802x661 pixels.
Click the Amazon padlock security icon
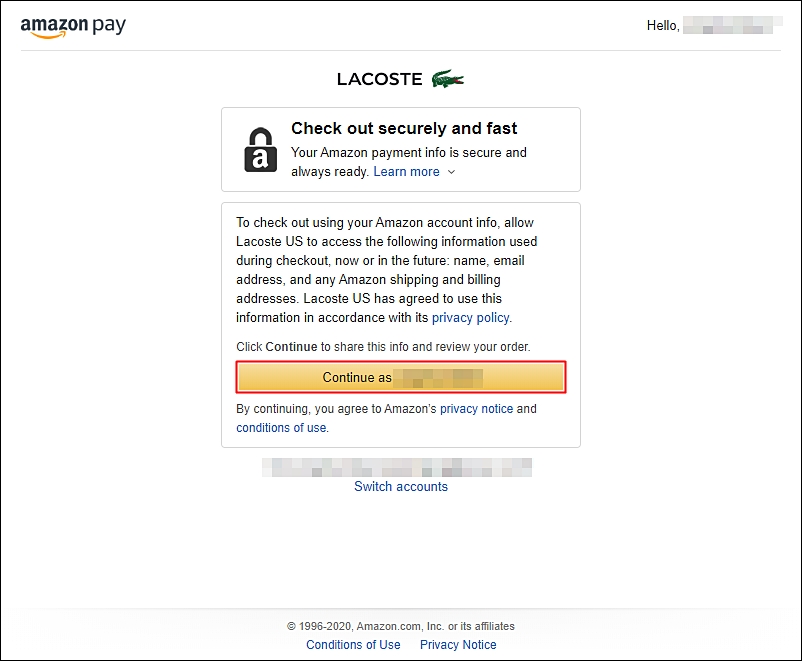click(260, 150)
